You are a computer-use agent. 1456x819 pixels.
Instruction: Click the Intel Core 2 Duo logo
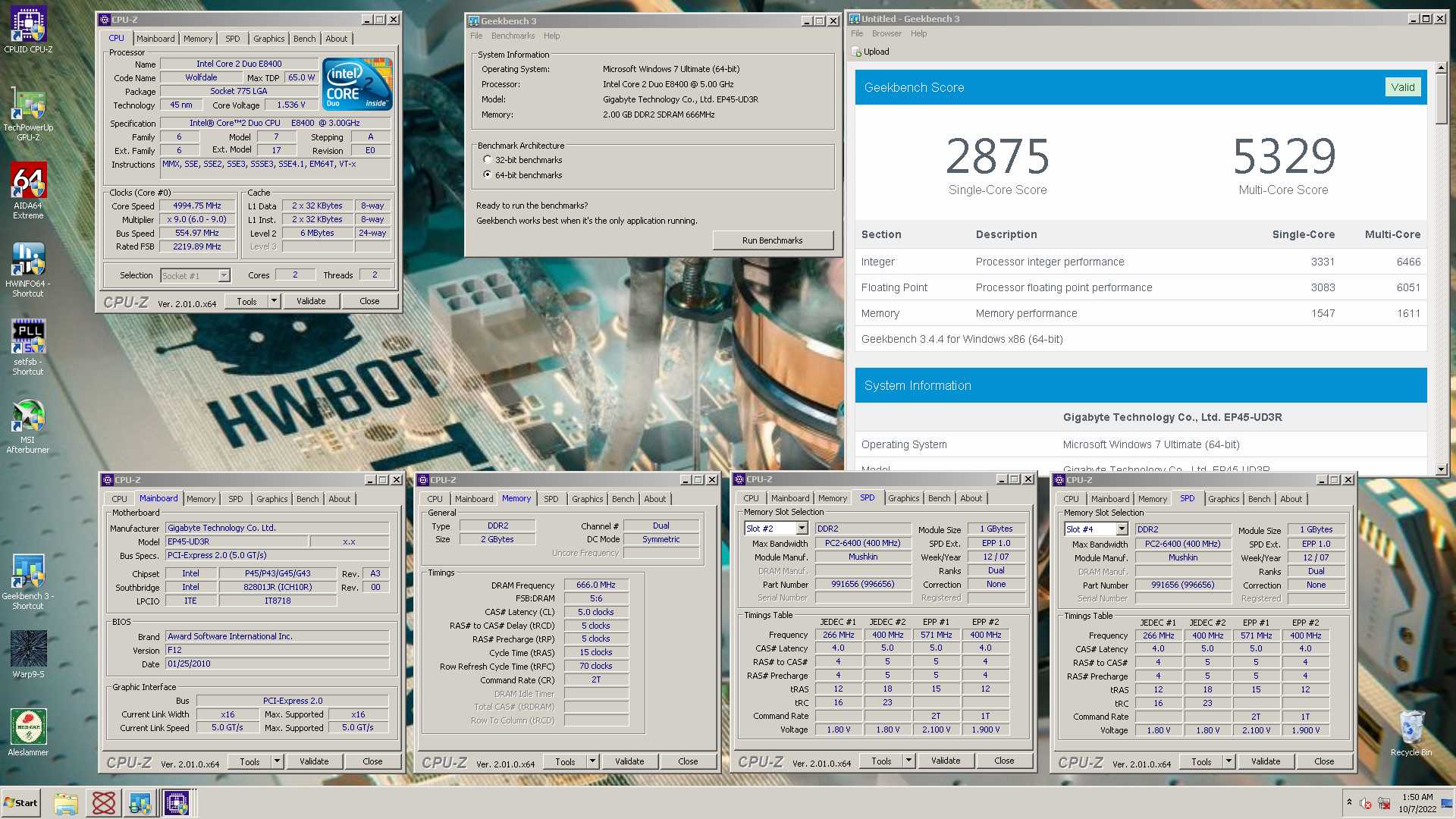point(357,84)
